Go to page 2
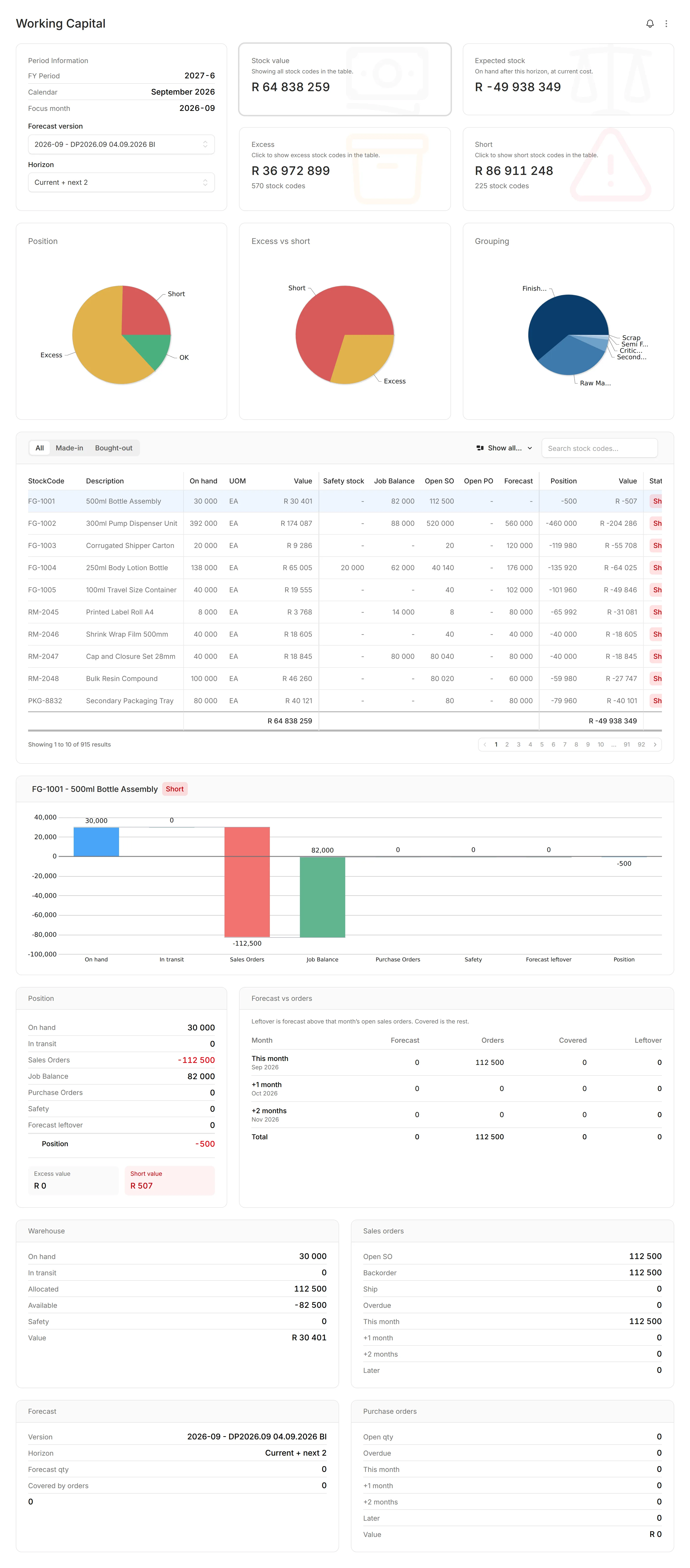690x1568 pixels. tap(507, 744)
